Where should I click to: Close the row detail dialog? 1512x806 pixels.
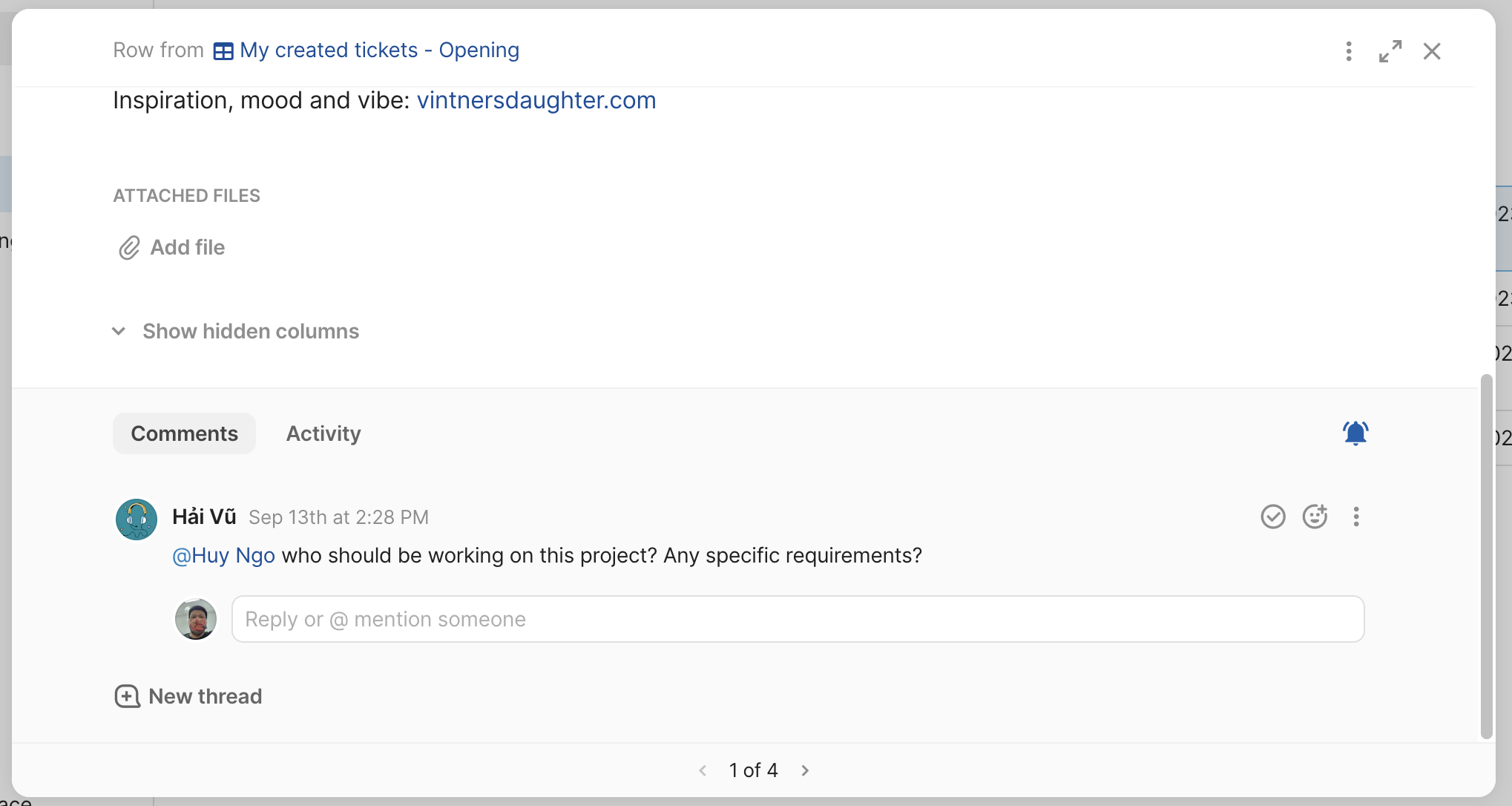click(x=1432, y=51)
